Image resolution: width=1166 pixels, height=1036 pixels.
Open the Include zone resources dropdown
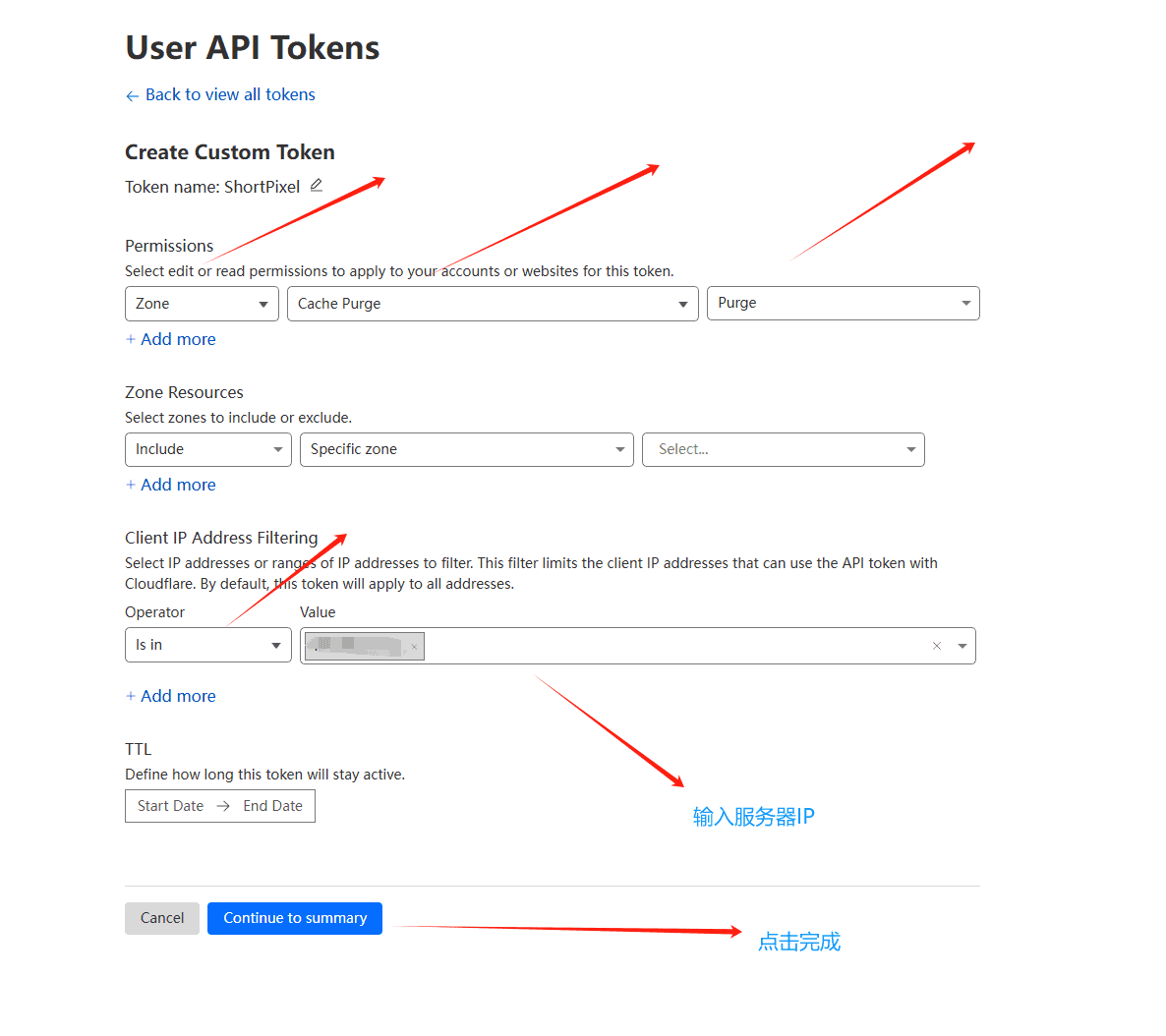click(208, 449)
